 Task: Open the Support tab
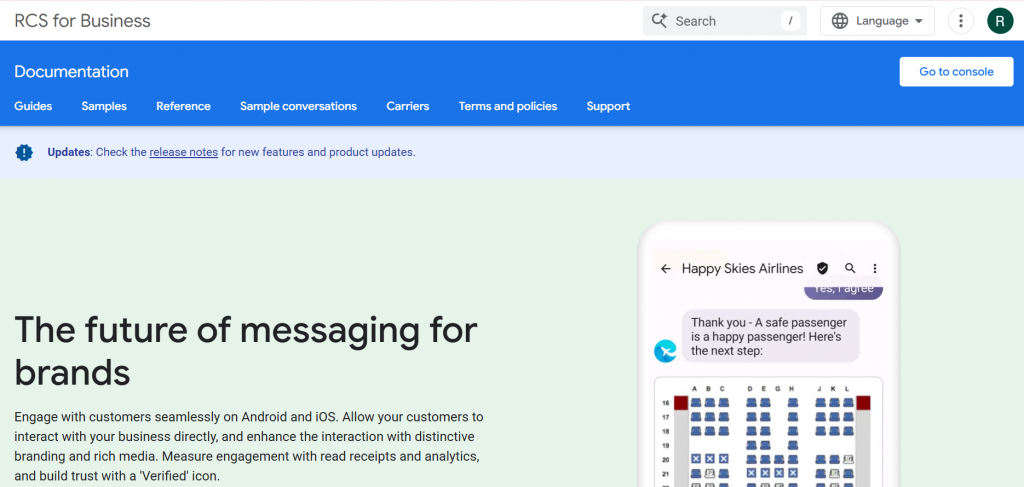608,106
